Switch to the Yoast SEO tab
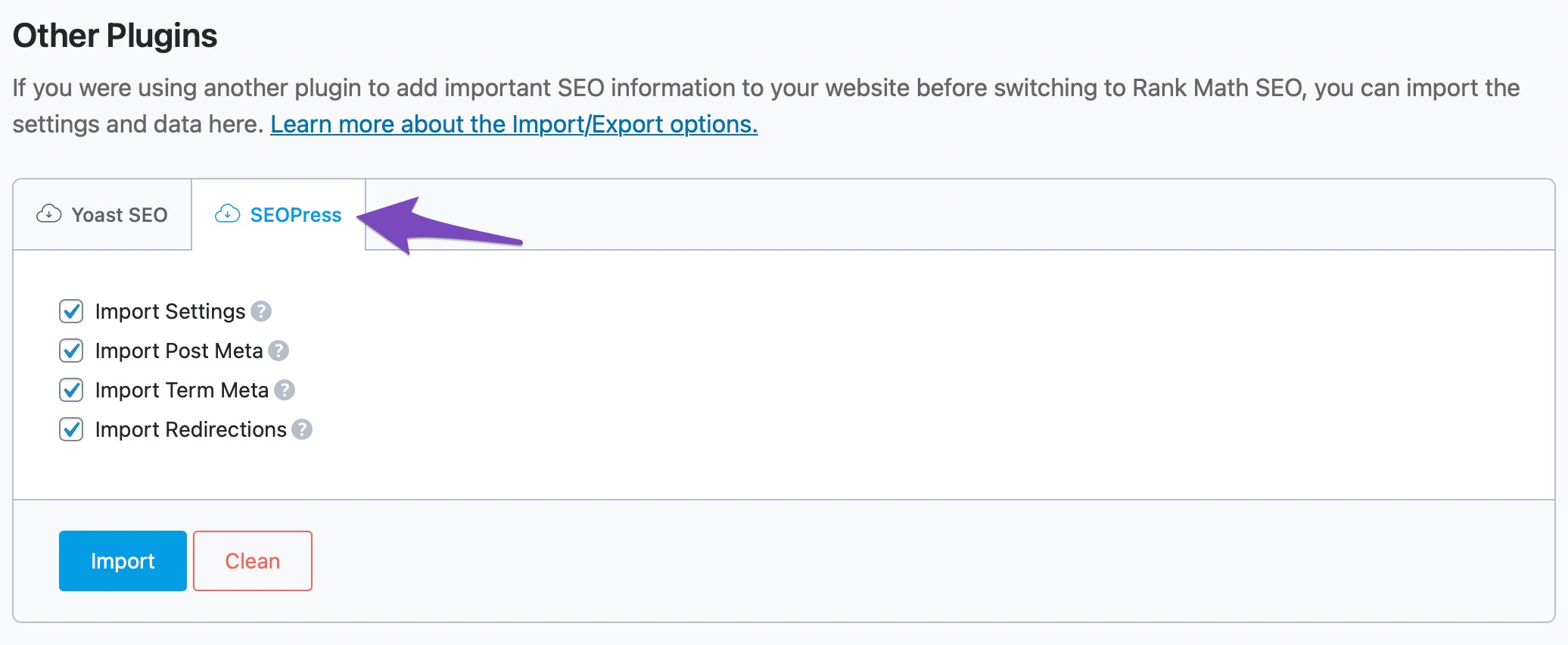This screenshot has width=1568, height=645. click(119, 215)
